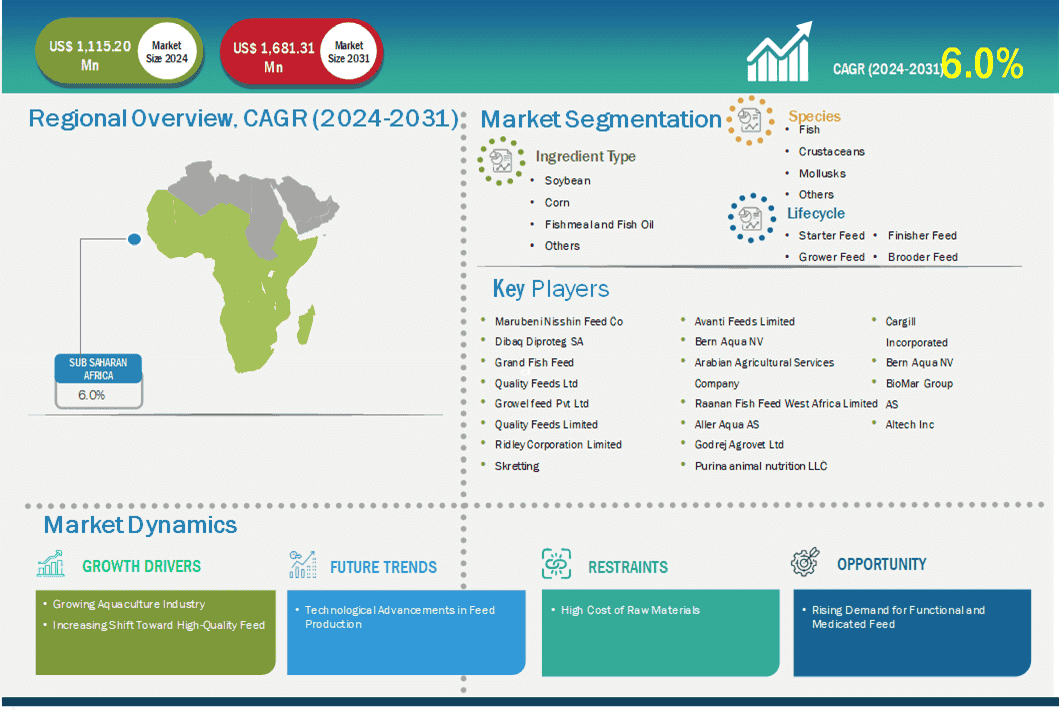1060x710 pixels.
Task: Click the Key Players heading
Action: coord(551,289)
